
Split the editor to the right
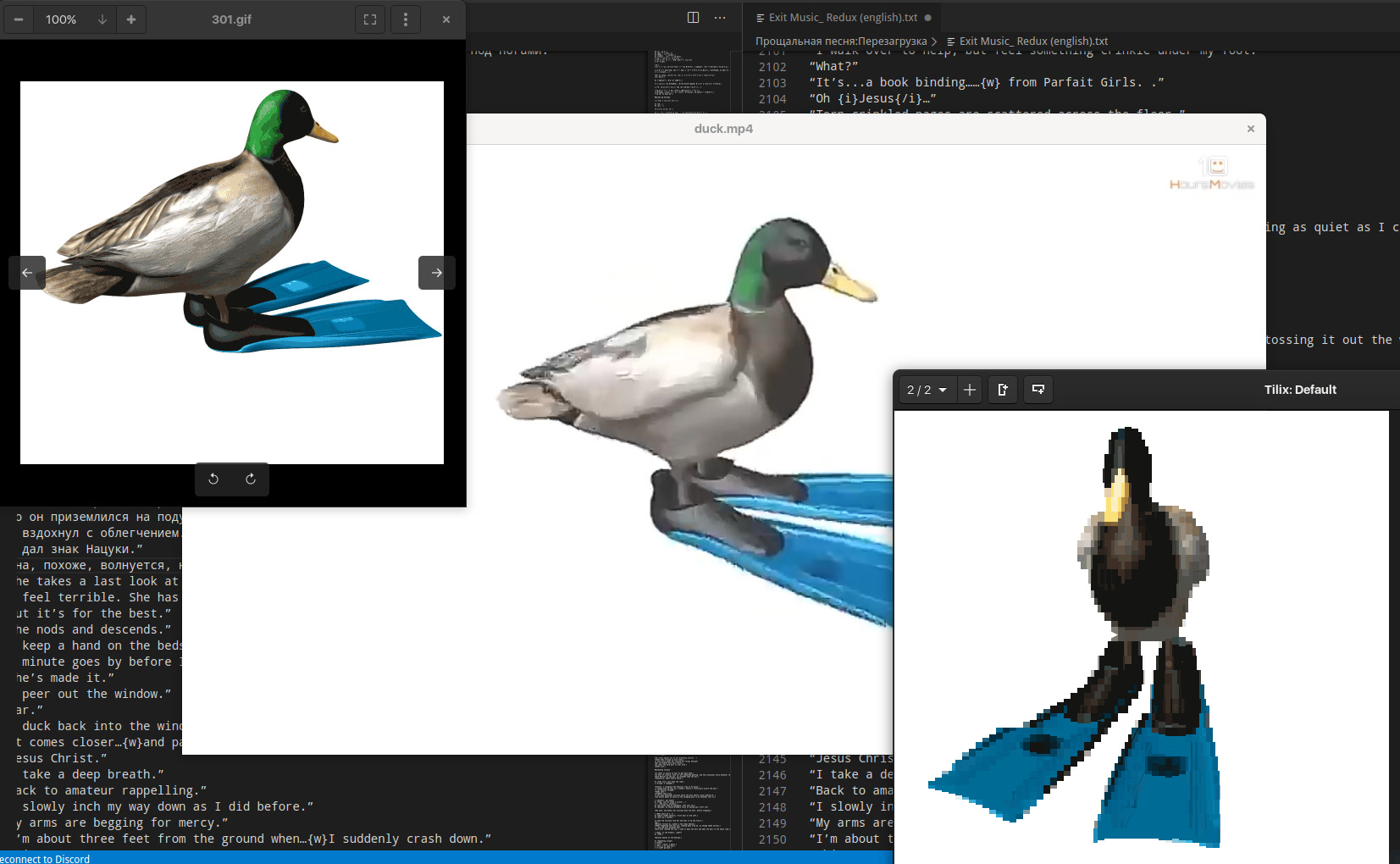tap(693, 18)
